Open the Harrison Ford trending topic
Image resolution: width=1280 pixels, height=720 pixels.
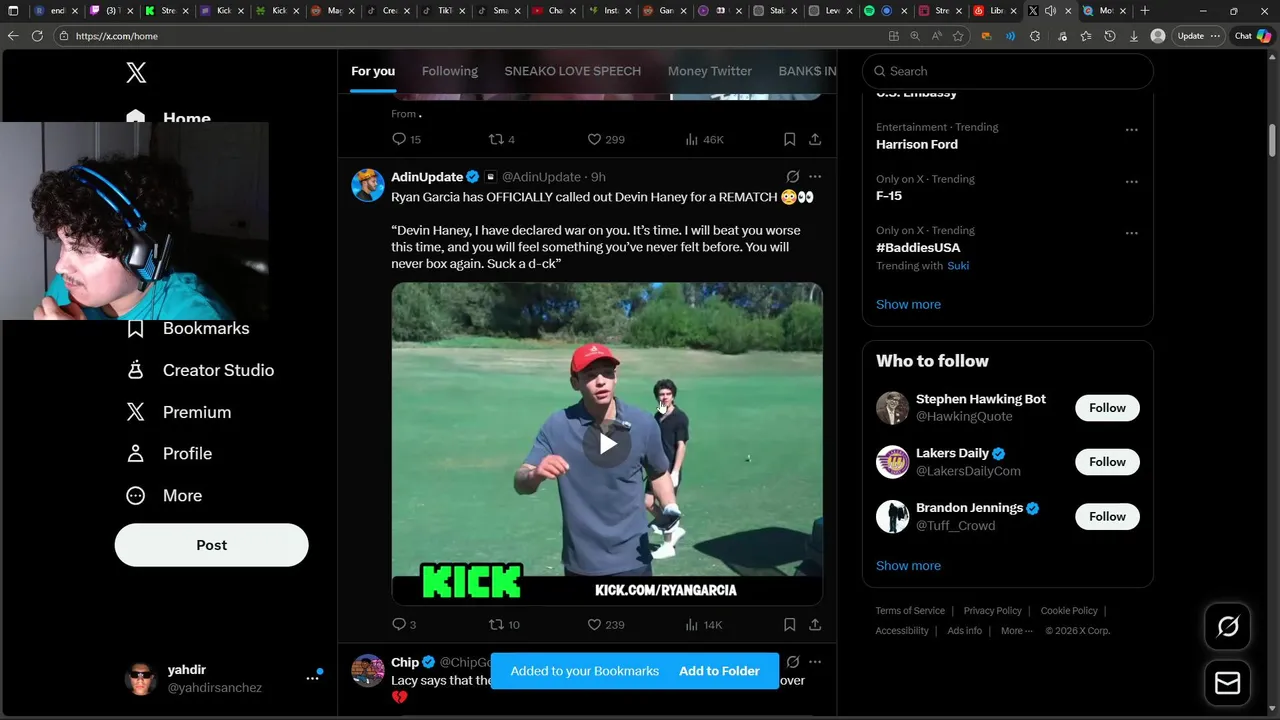coord(917,144)
